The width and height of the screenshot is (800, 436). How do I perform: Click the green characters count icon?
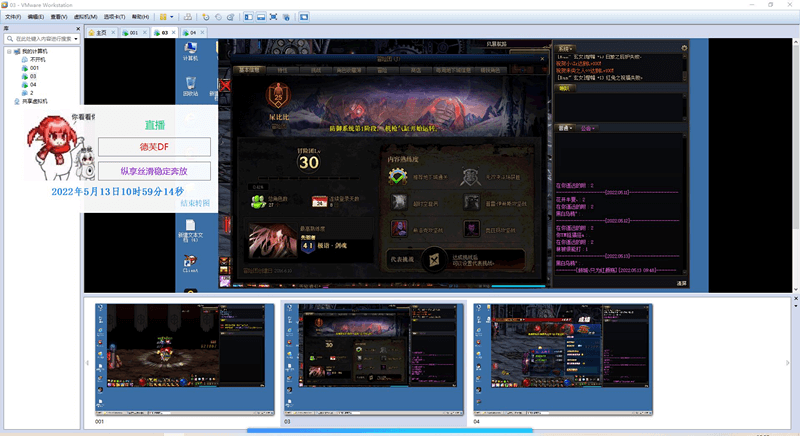click(x=258, y=201)
